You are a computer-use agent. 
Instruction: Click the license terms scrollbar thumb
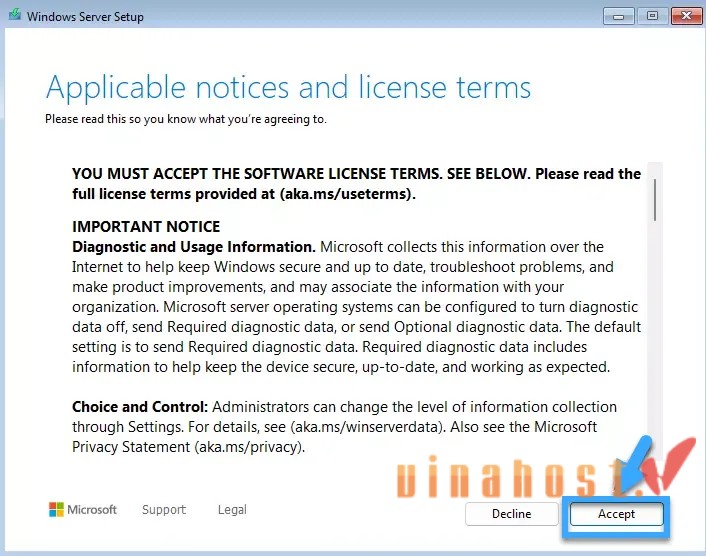pyautogui.click(x=655, y=199)
